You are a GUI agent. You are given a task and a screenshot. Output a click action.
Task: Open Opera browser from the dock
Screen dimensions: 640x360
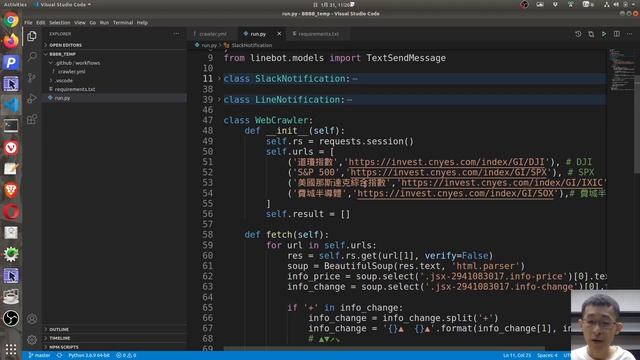pyautogui.click(x=11, y=212)
